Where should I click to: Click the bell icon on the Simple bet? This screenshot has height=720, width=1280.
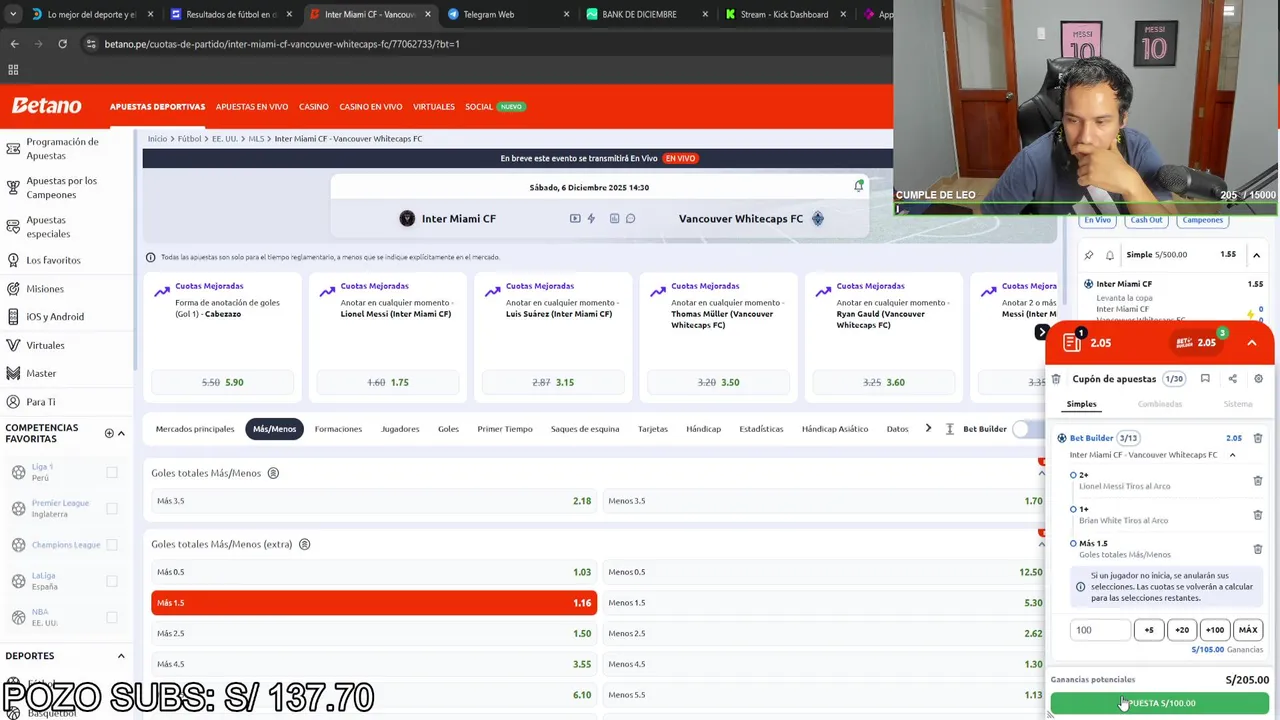coord(1110,255)
